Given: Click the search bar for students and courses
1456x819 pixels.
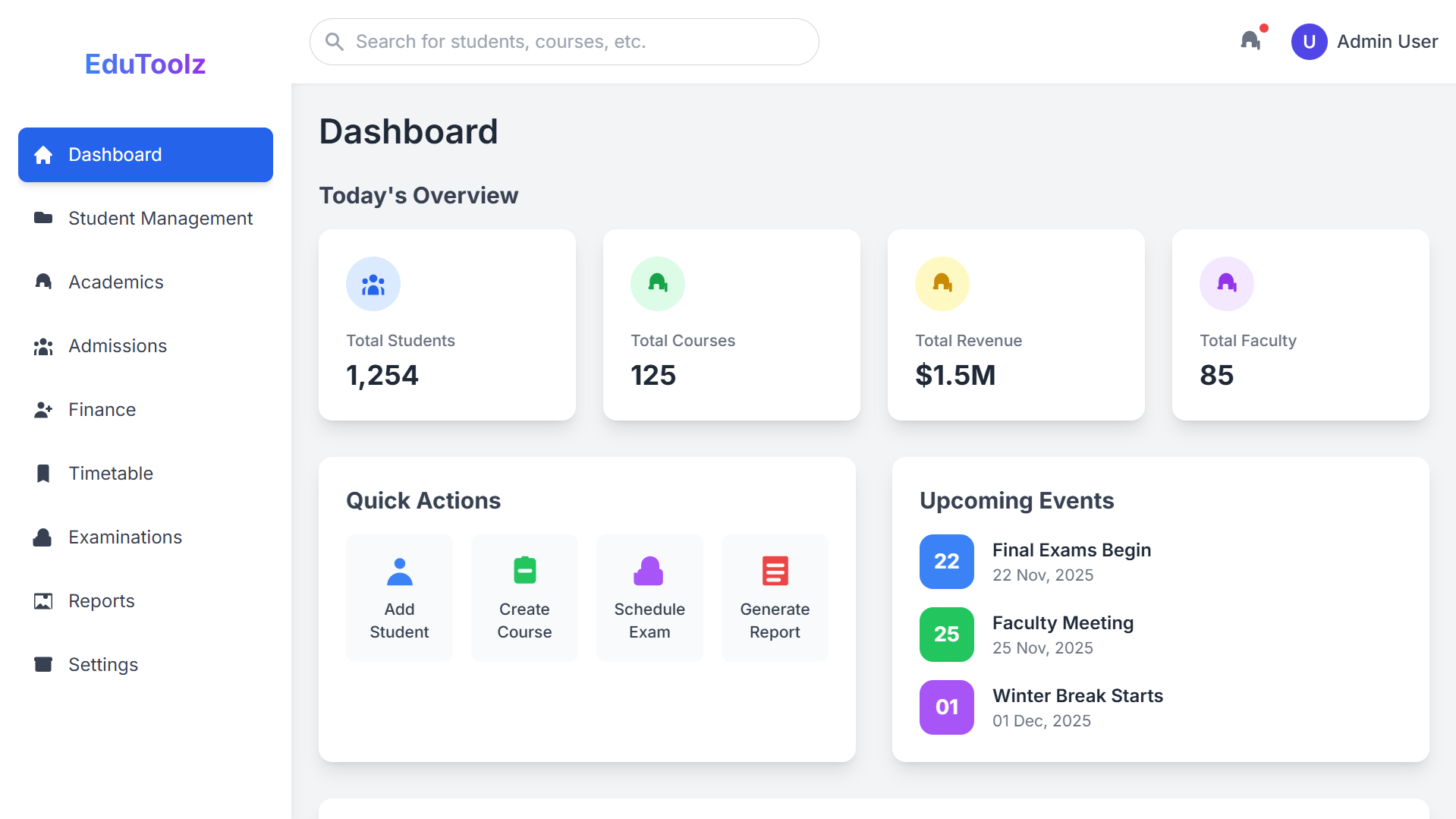Looking at the screenshot, I should [x=563, y=41].
